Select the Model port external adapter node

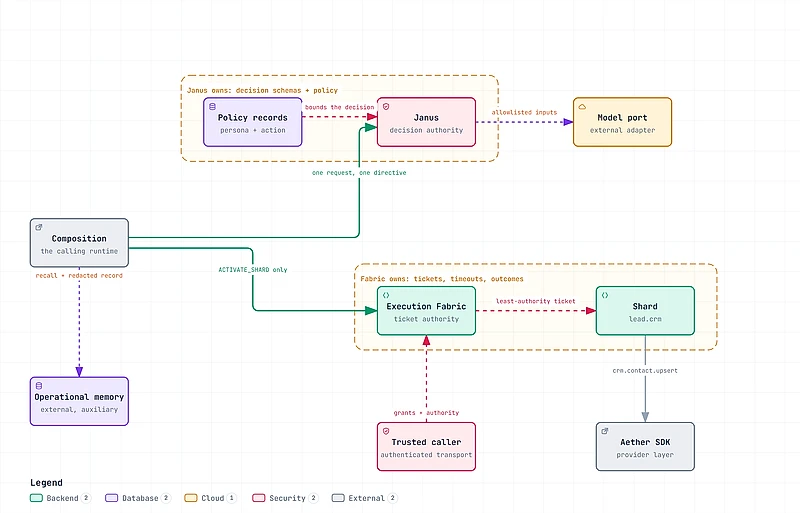click(622, 122)
